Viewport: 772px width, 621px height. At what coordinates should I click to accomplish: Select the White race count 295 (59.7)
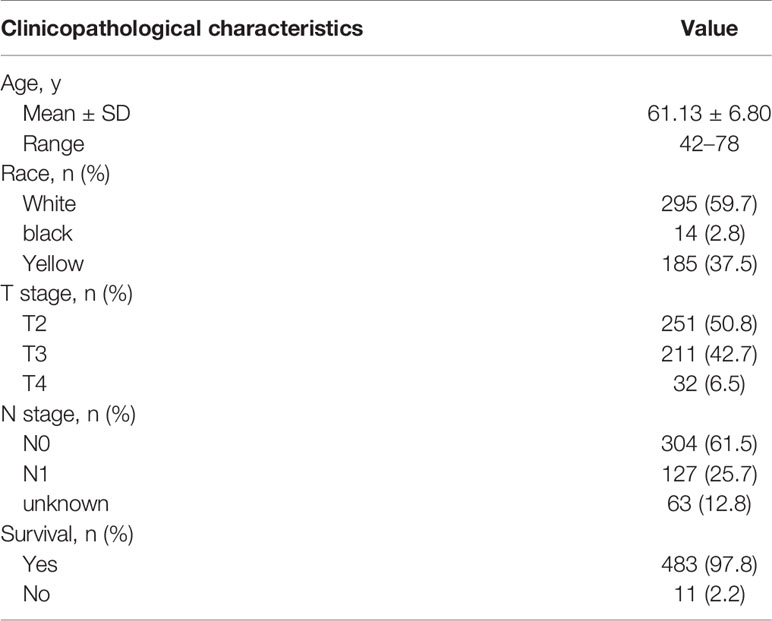(709, 204)
